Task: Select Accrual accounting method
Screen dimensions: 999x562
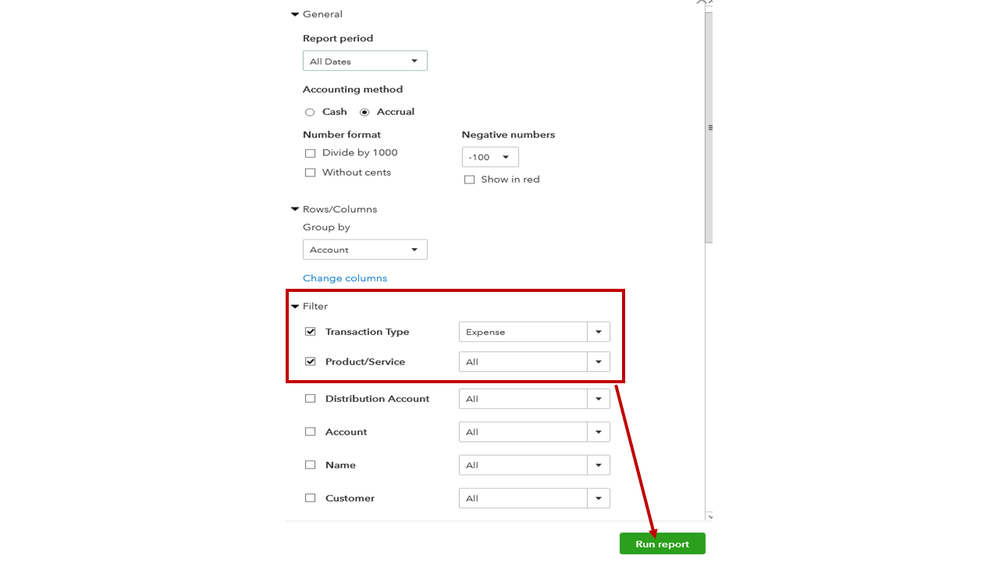Action: 365,112
